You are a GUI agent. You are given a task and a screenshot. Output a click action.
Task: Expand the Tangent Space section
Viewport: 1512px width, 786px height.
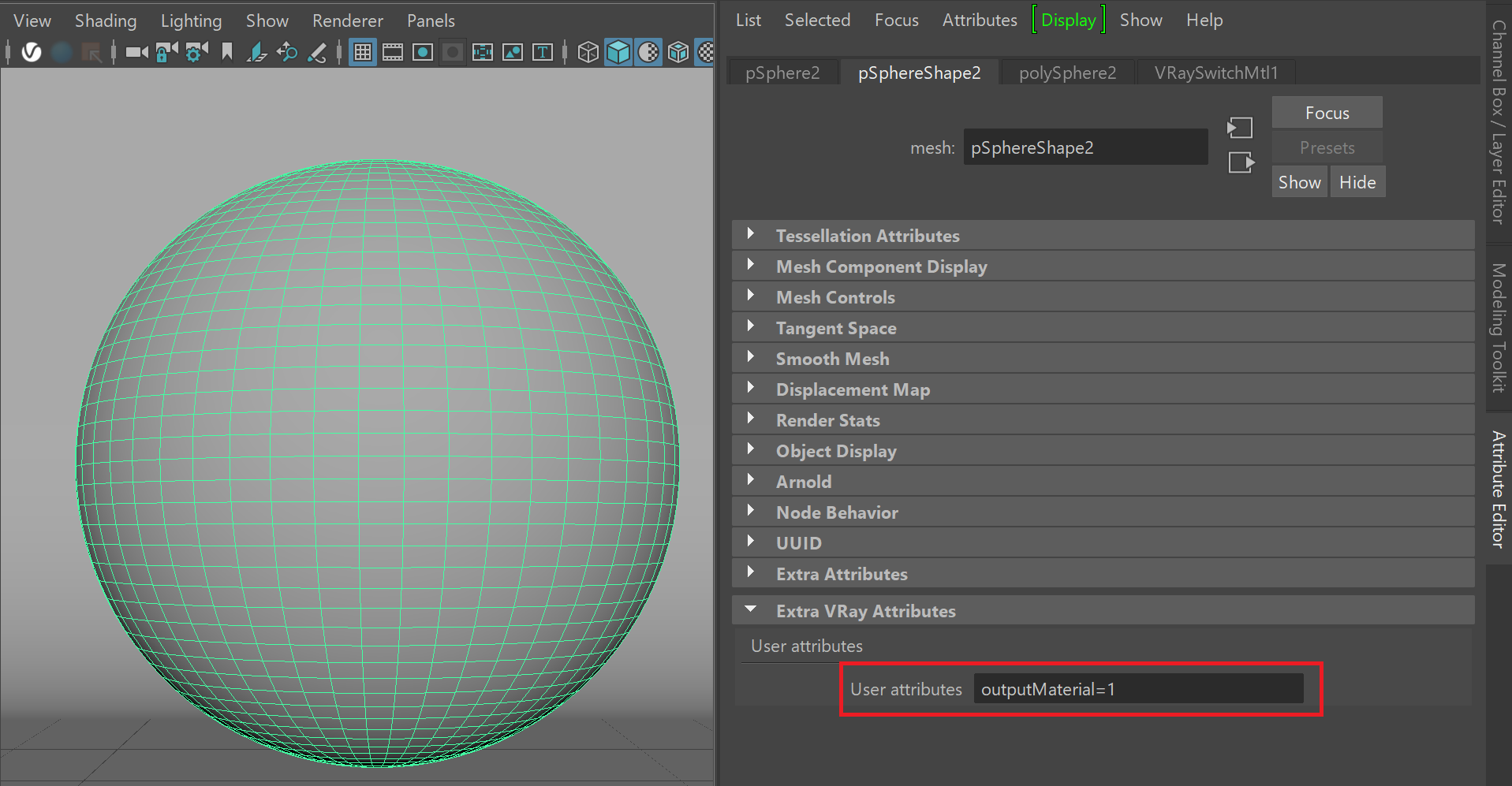click(x=1103, y=328)
